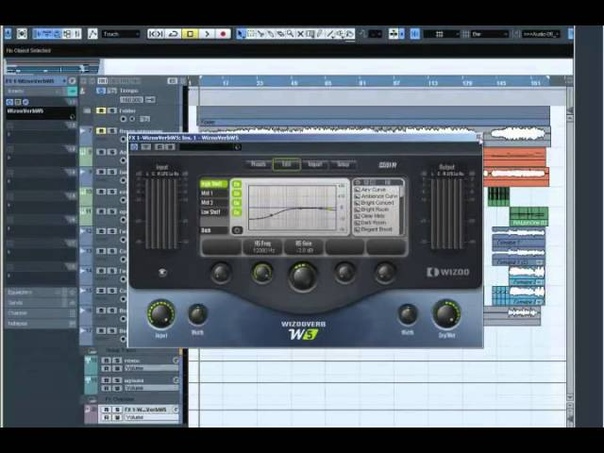The height and width of the screenshot is (453, 604).
Task: Toggle the On switch for Mid 2
Action: click(x=237, y=203)
